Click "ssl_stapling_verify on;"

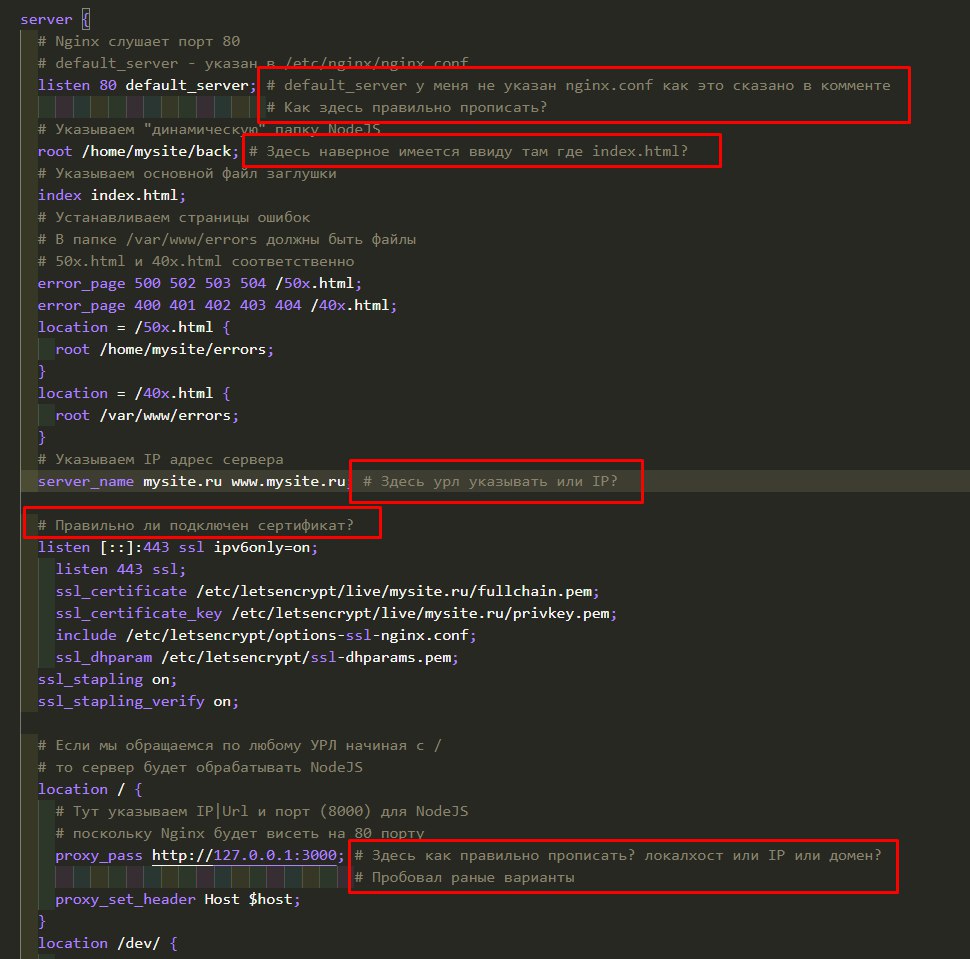point(138,702)
